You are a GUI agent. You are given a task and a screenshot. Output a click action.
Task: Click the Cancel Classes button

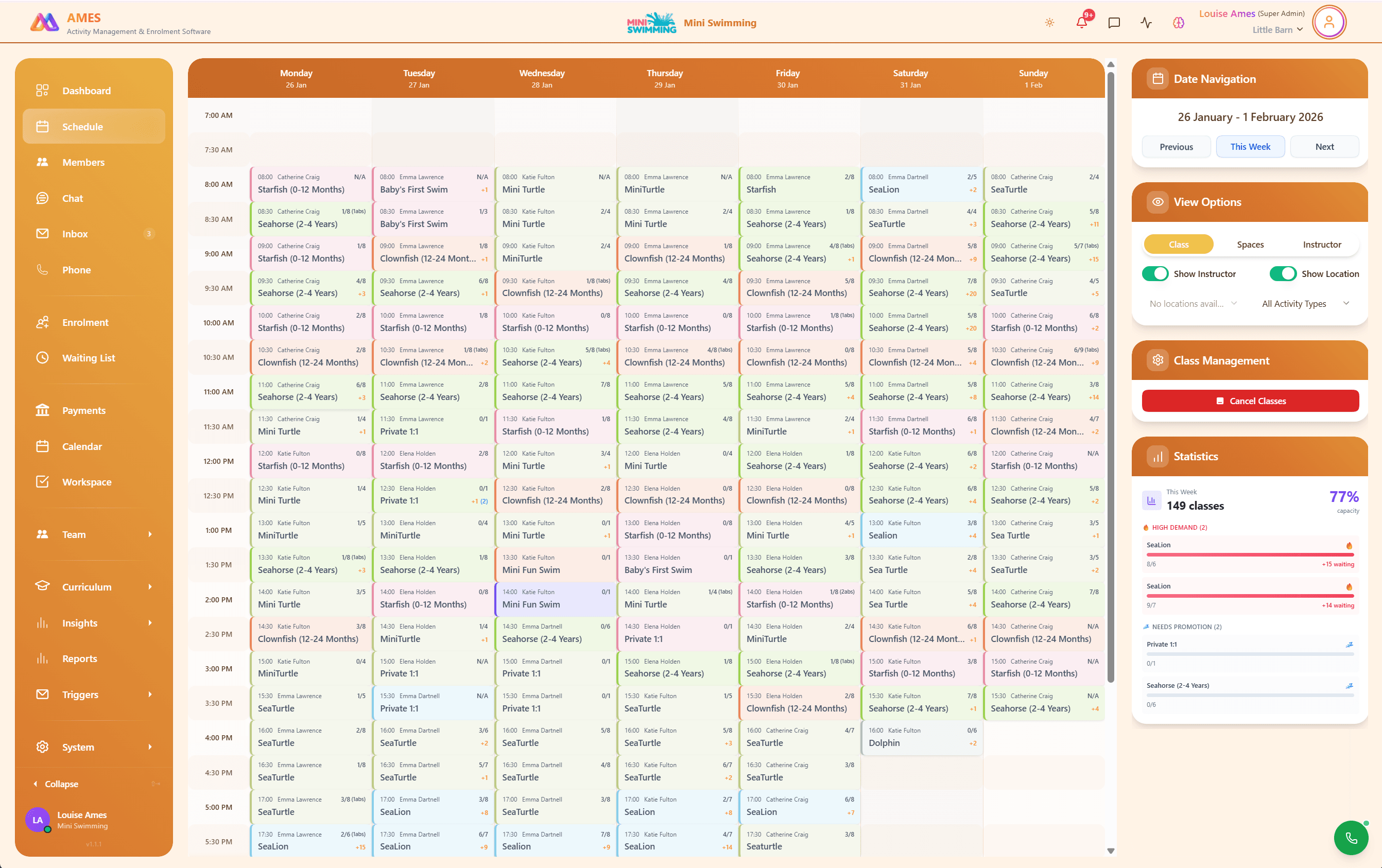[x=1250, y=401]
